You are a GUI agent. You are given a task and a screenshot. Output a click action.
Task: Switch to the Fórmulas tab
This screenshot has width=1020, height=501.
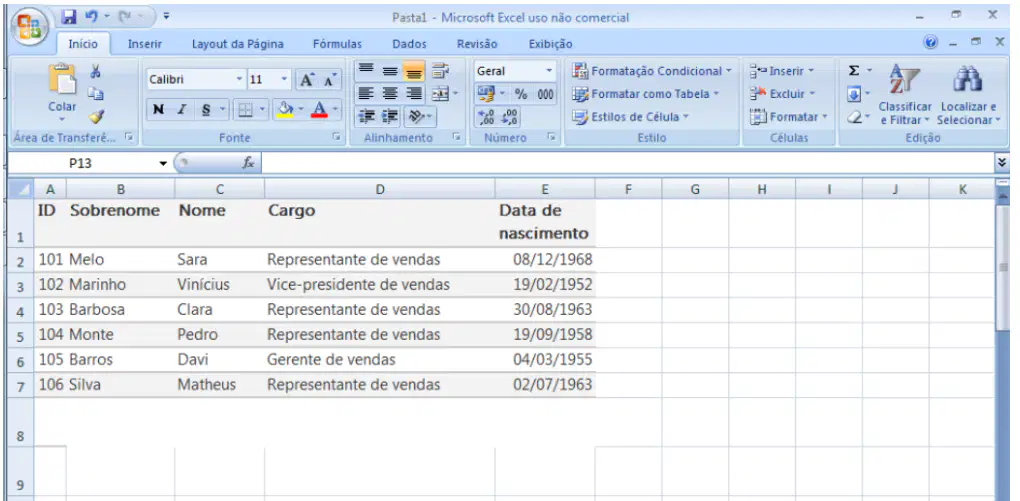(x=337, y=44)
